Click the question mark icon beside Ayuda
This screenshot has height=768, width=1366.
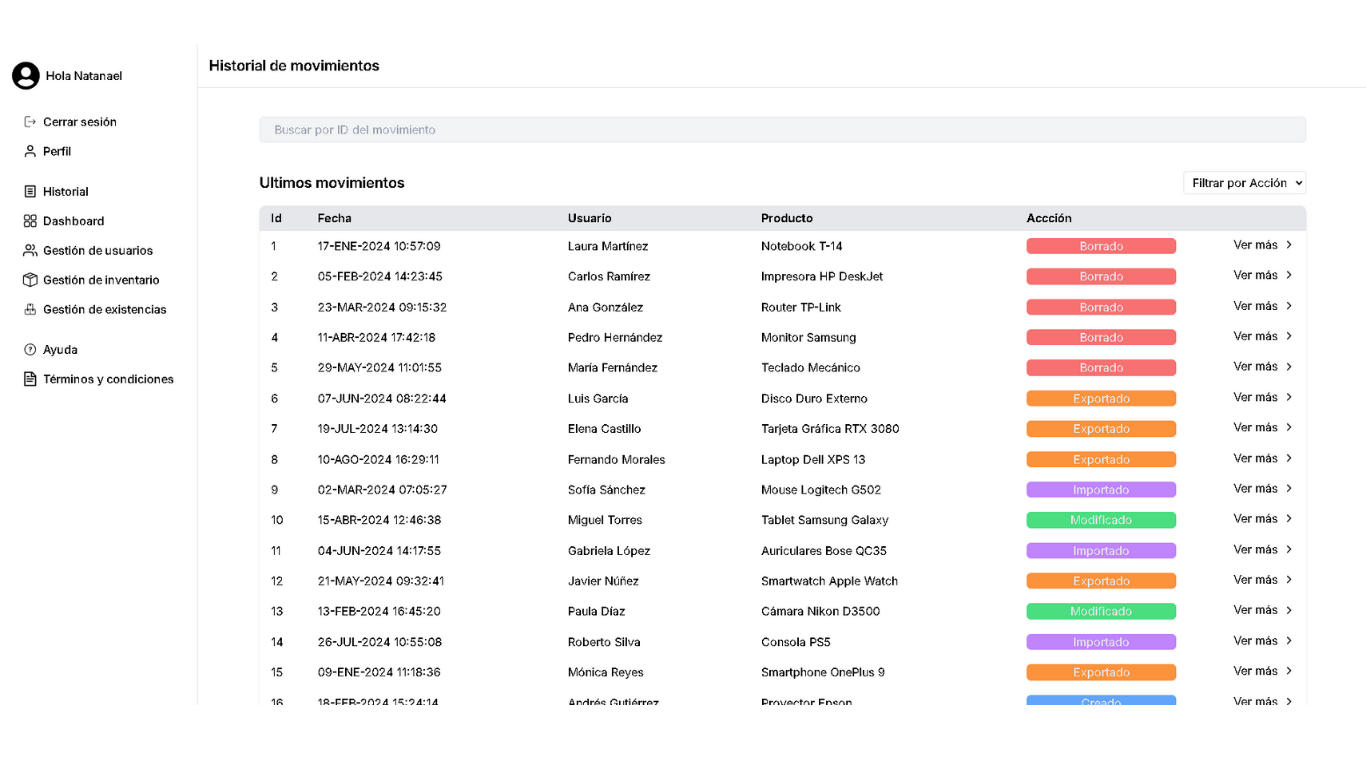tap(30, 350)
